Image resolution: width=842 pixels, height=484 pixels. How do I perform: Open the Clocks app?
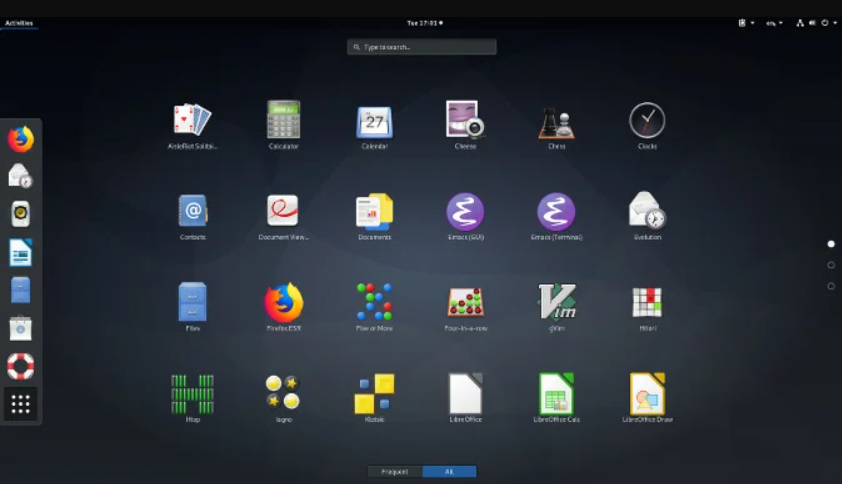(x=647, y=126)
